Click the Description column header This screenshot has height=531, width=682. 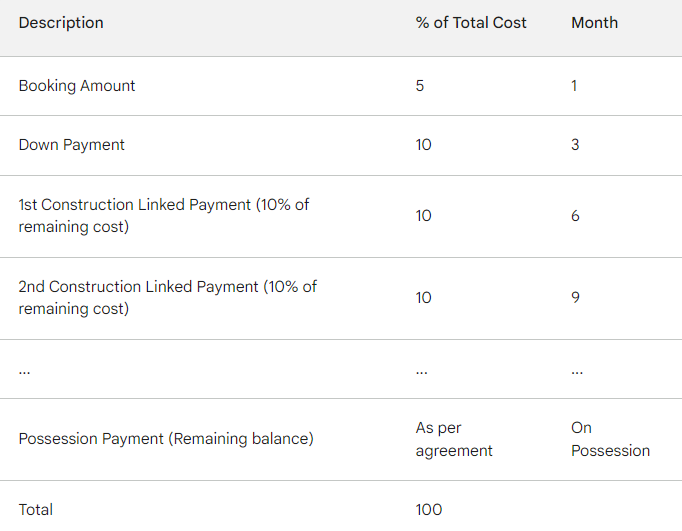61,23
